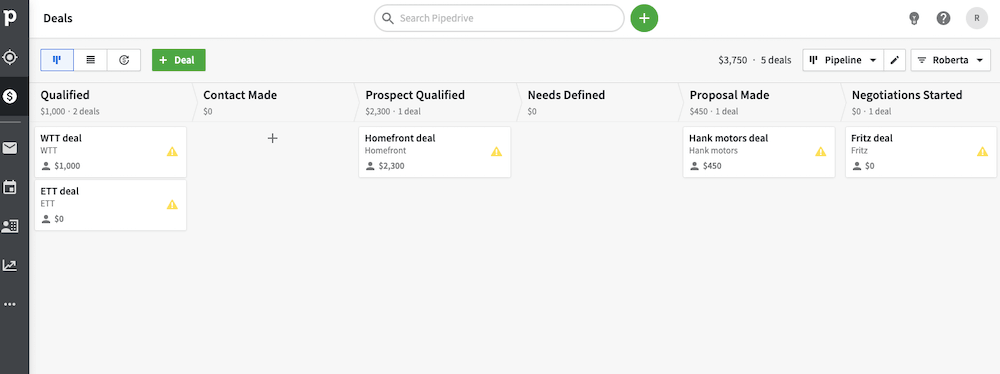Open the Mail icon in sidebar
Screen dimensions: 1000x374
tap(10, 149)
